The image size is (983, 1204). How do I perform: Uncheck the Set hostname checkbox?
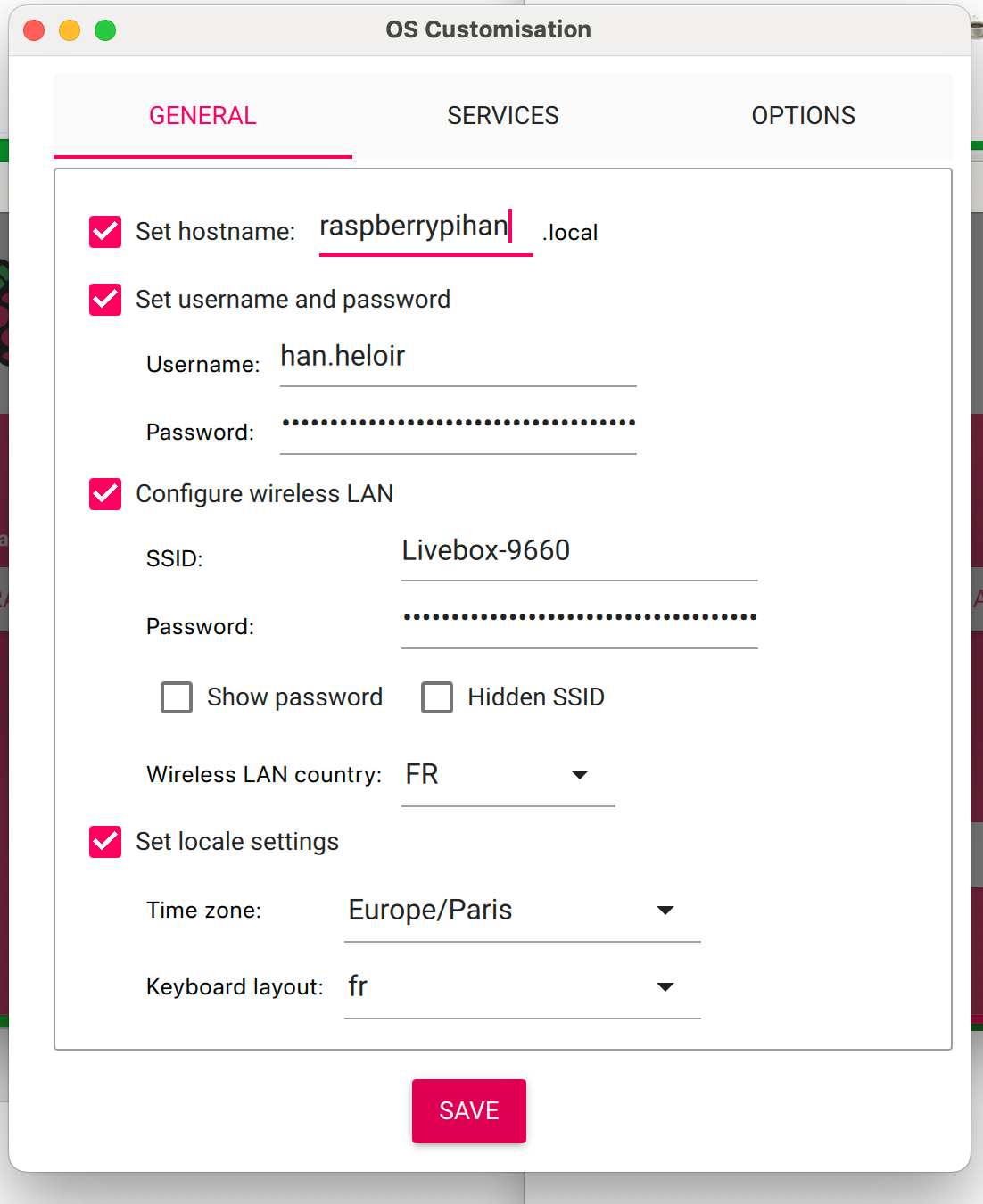(105, 232)
